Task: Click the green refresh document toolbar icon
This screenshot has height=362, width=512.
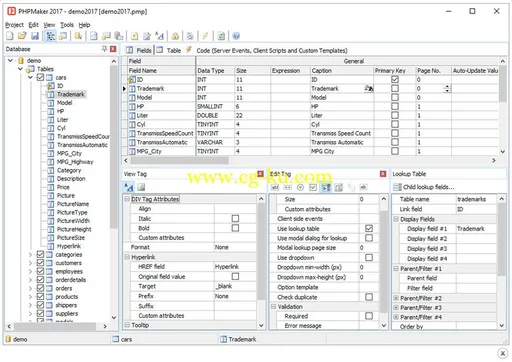Action: (221, 36)
